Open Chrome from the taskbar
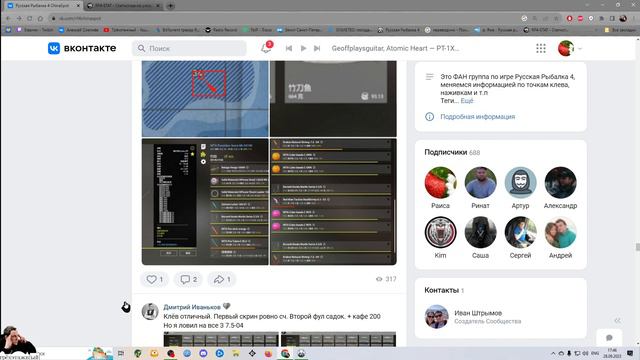The image size is (640, 360). point(285,353)
